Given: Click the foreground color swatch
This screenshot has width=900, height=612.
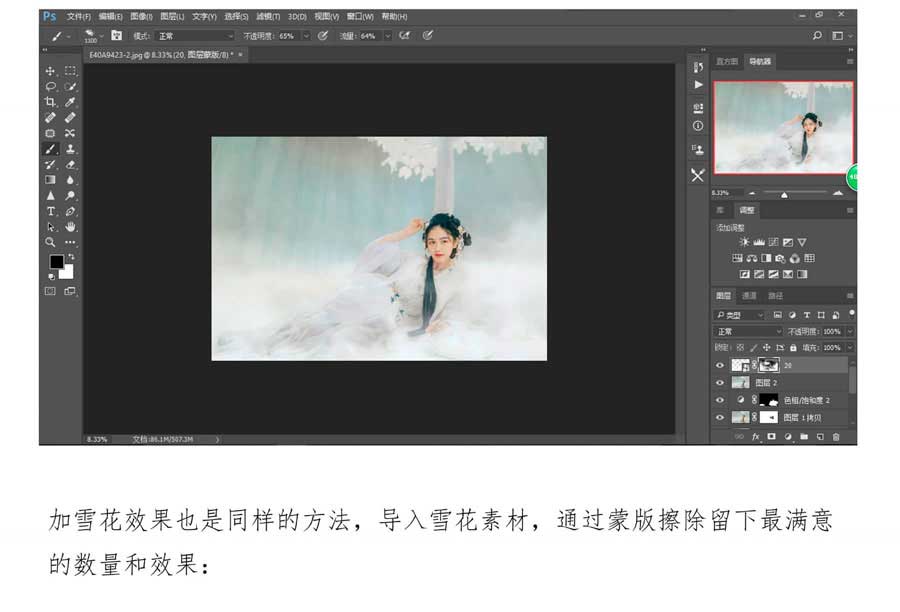Looking at the screenshot, I should pos(56,262).
